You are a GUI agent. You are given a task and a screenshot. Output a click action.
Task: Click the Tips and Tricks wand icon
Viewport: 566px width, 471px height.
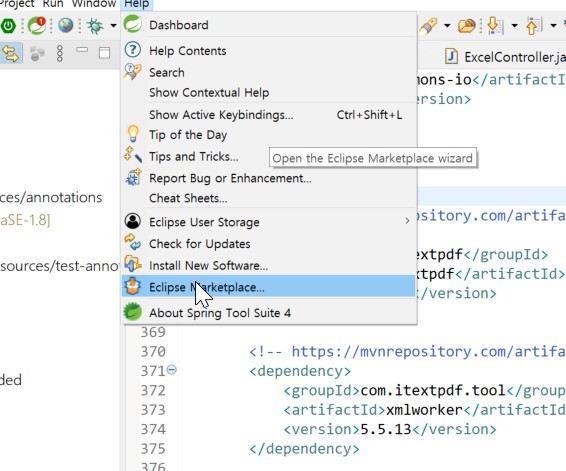tap(132, 154)
